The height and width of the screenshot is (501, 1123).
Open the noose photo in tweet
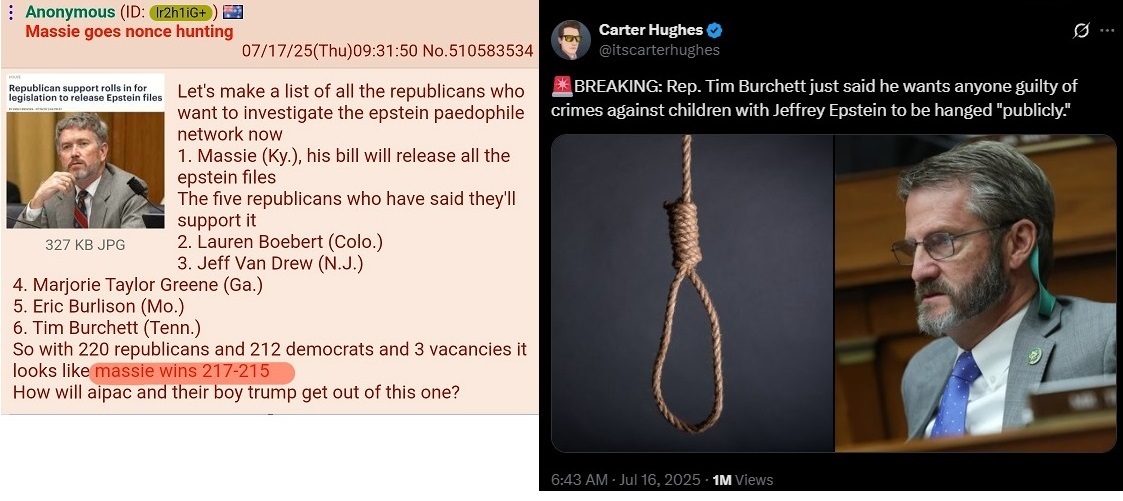[x=693, y=293]
